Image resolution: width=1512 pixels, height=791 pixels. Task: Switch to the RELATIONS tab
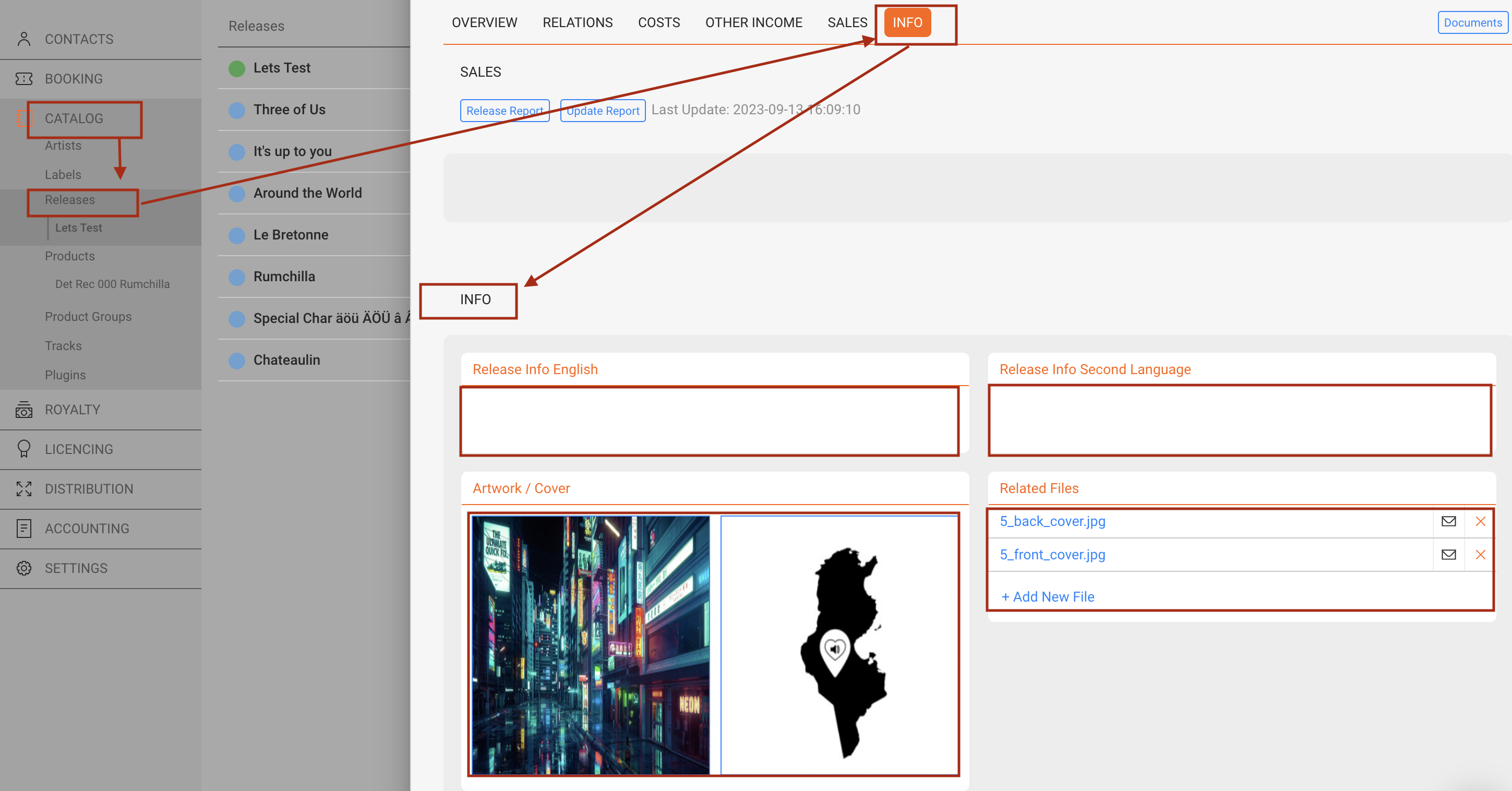(x=578, y=22)
